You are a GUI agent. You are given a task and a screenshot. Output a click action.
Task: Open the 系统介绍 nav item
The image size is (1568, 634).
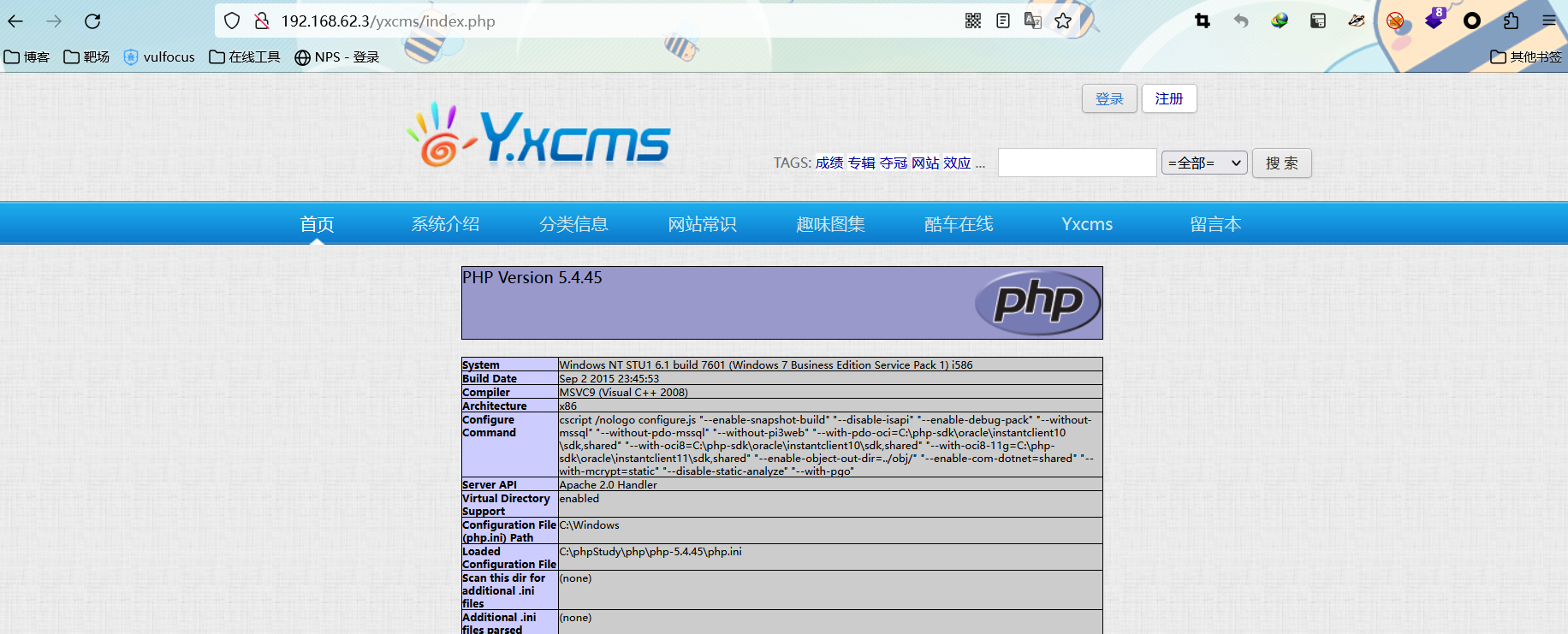coord(445,224)
